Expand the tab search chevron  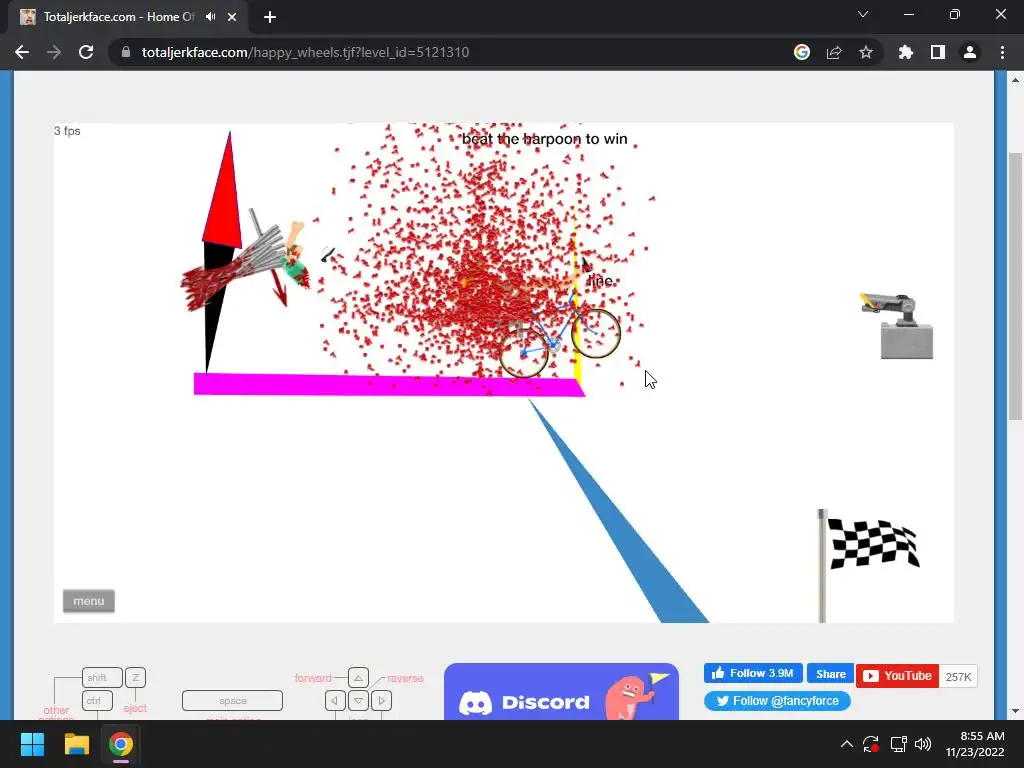(863, 14)
